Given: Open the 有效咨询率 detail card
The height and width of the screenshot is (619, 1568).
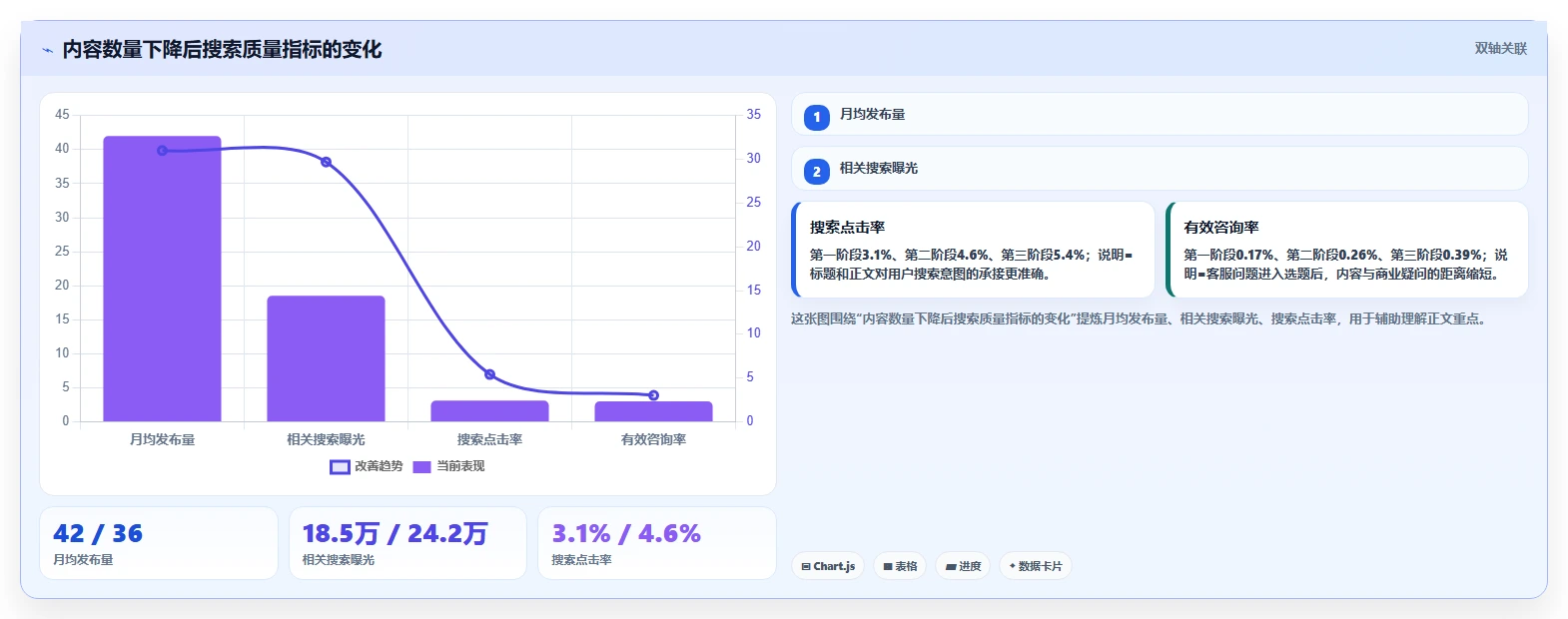Looking at the screenshot, I should tap(1347, 250).
